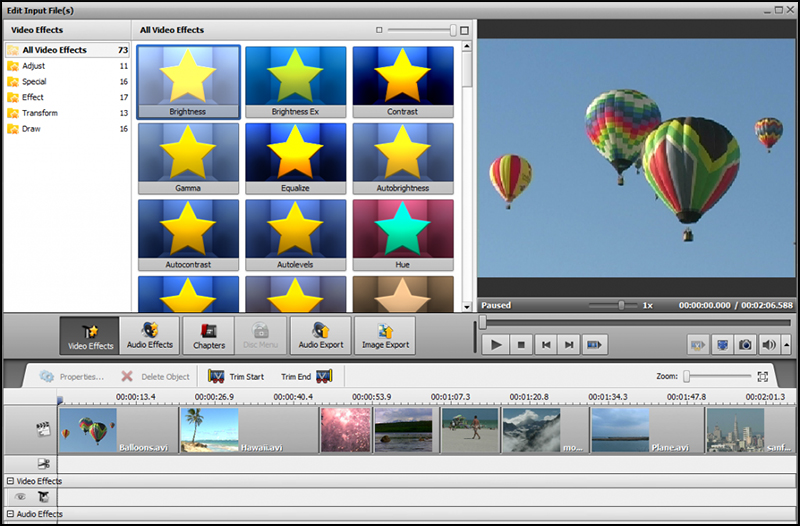800x526 pixels.
Task: Take a snapshot with the camera icon
Action: [x=745, y=345]
